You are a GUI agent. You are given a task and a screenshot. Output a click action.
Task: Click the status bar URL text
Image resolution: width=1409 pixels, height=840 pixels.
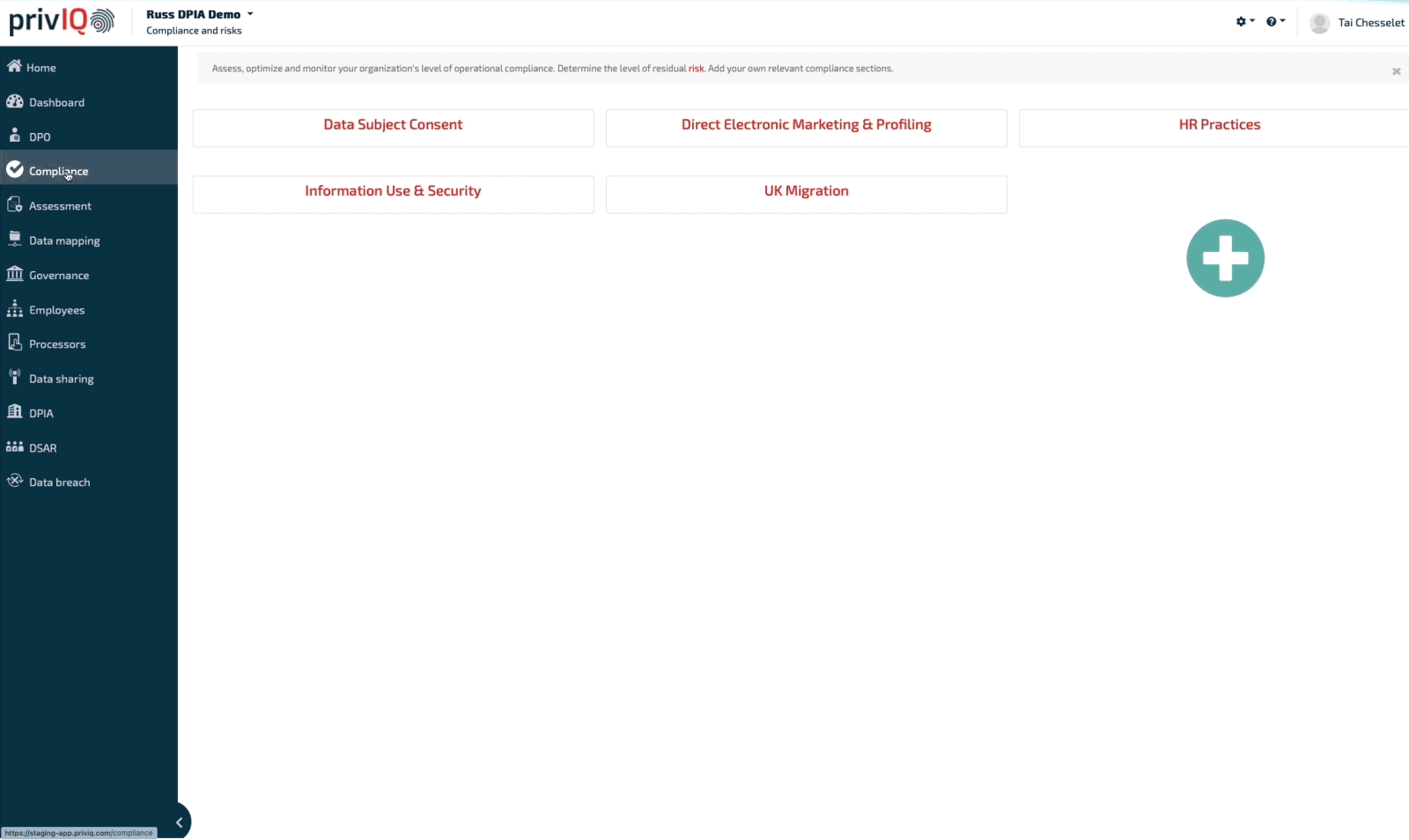click(78, 833)
